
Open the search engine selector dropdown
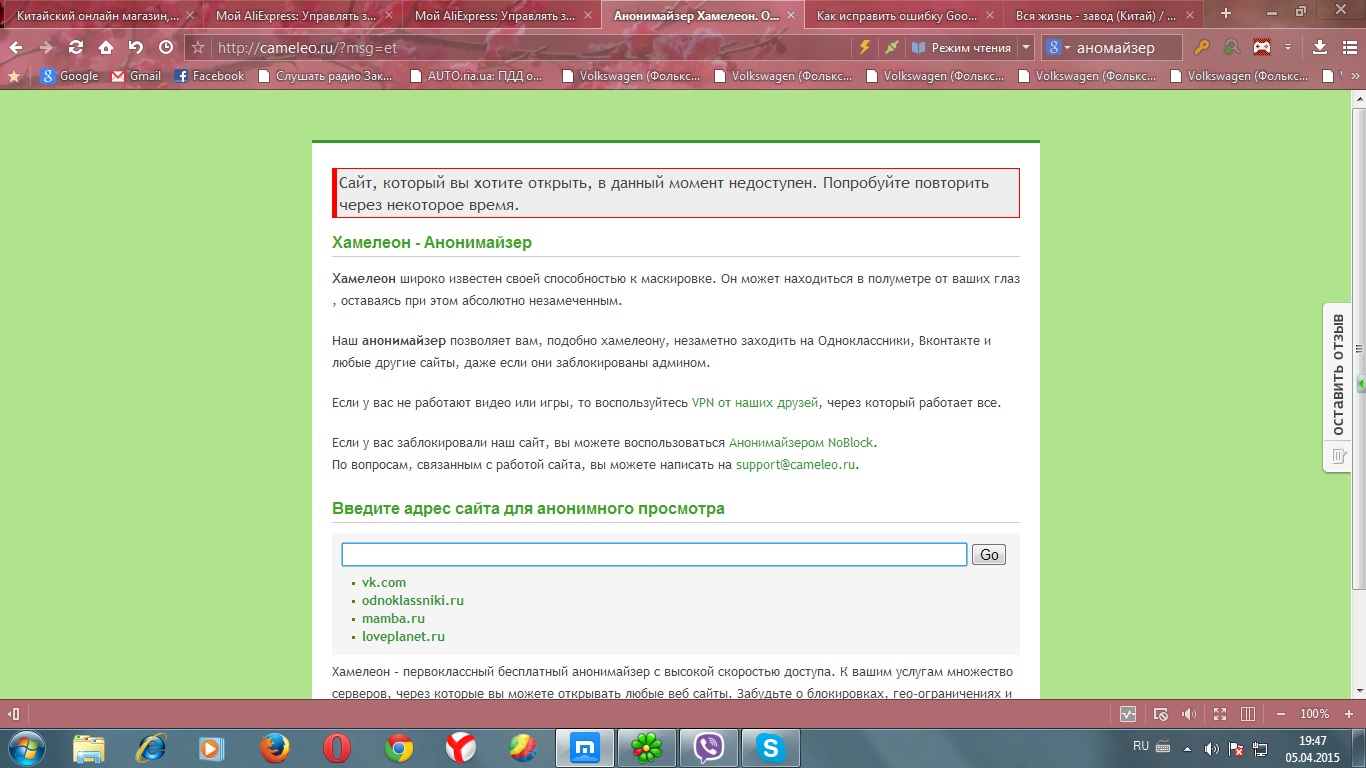pos(1058,47)
